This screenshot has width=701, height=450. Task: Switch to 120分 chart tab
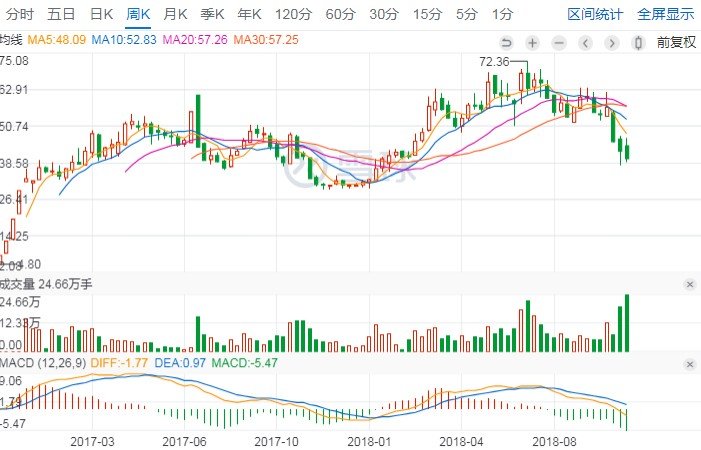pyautogui.click(x=293, y=14)
